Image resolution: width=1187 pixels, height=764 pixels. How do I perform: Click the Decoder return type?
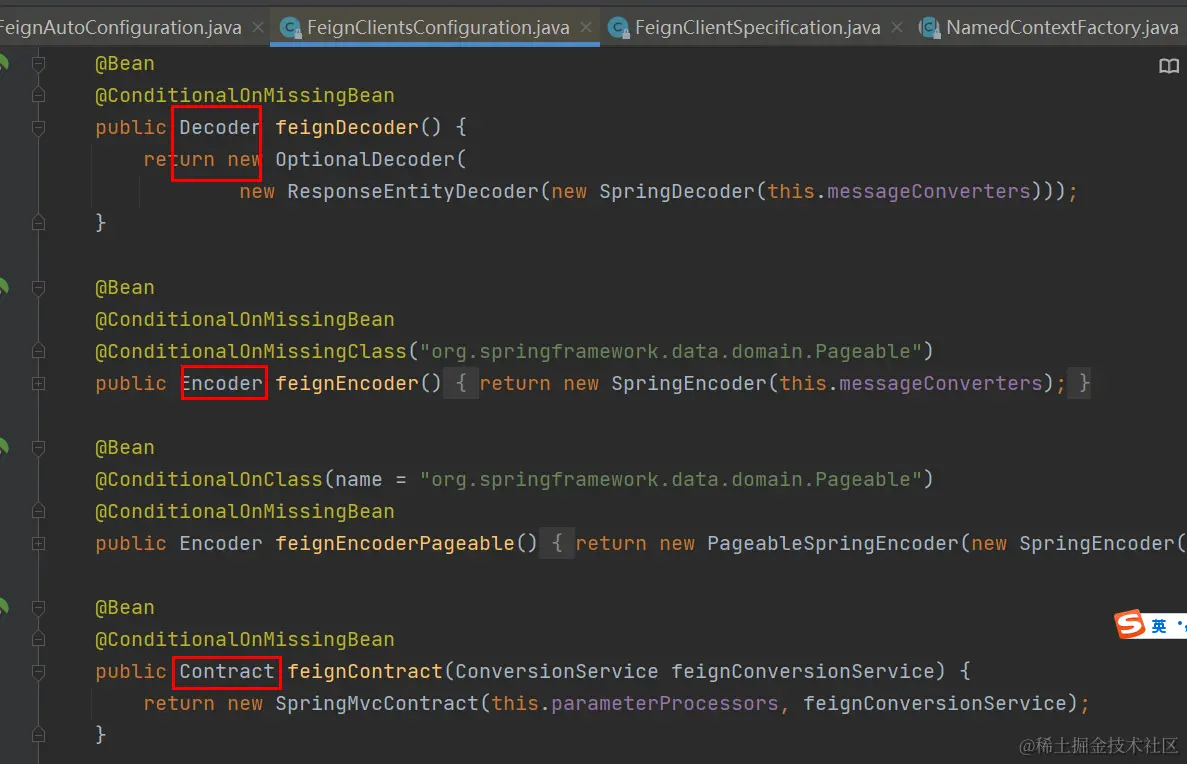(220, 127)
